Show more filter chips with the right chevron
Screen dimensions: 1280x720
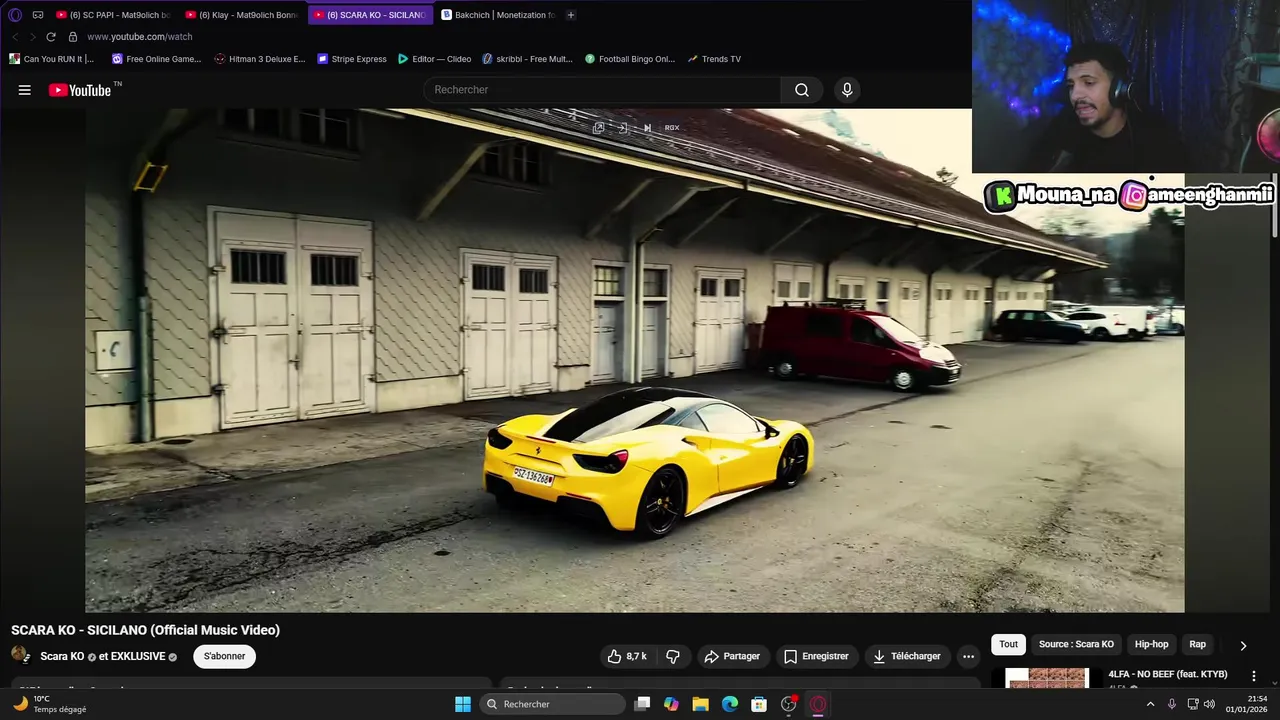[x=1243, y=645]
